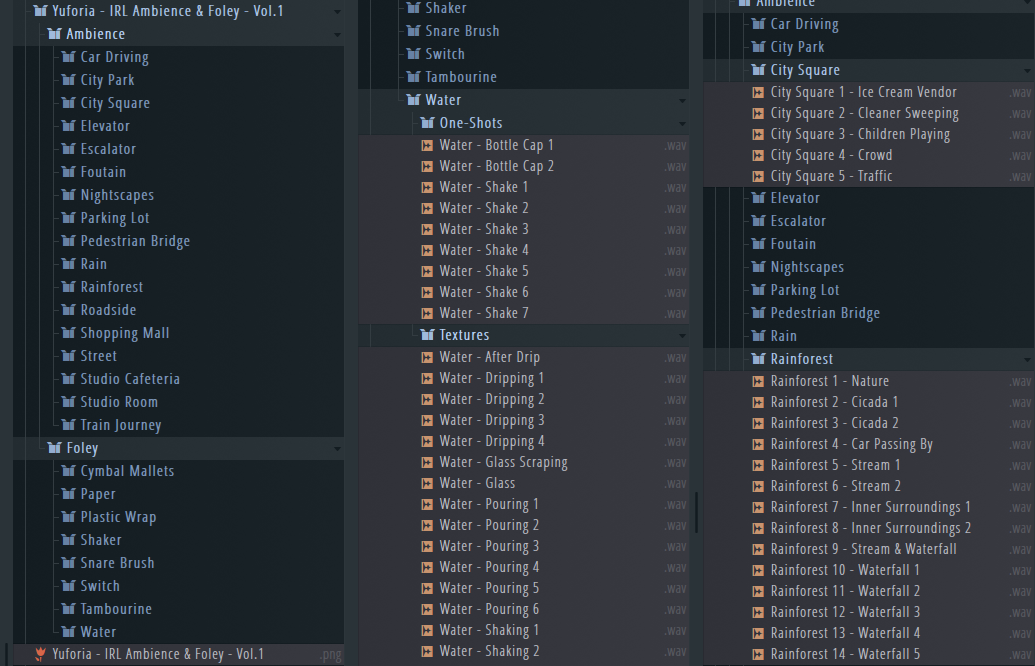Screen dimensions: 1035x666
Task: Click the wav icon beside Water - Glass Scraping
Action: 427,462
